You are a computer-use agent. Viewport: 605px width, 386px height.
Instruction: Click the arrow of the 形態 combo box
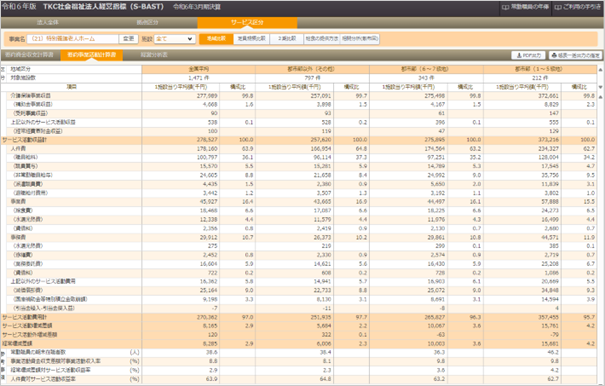click(x=190, y=39)
